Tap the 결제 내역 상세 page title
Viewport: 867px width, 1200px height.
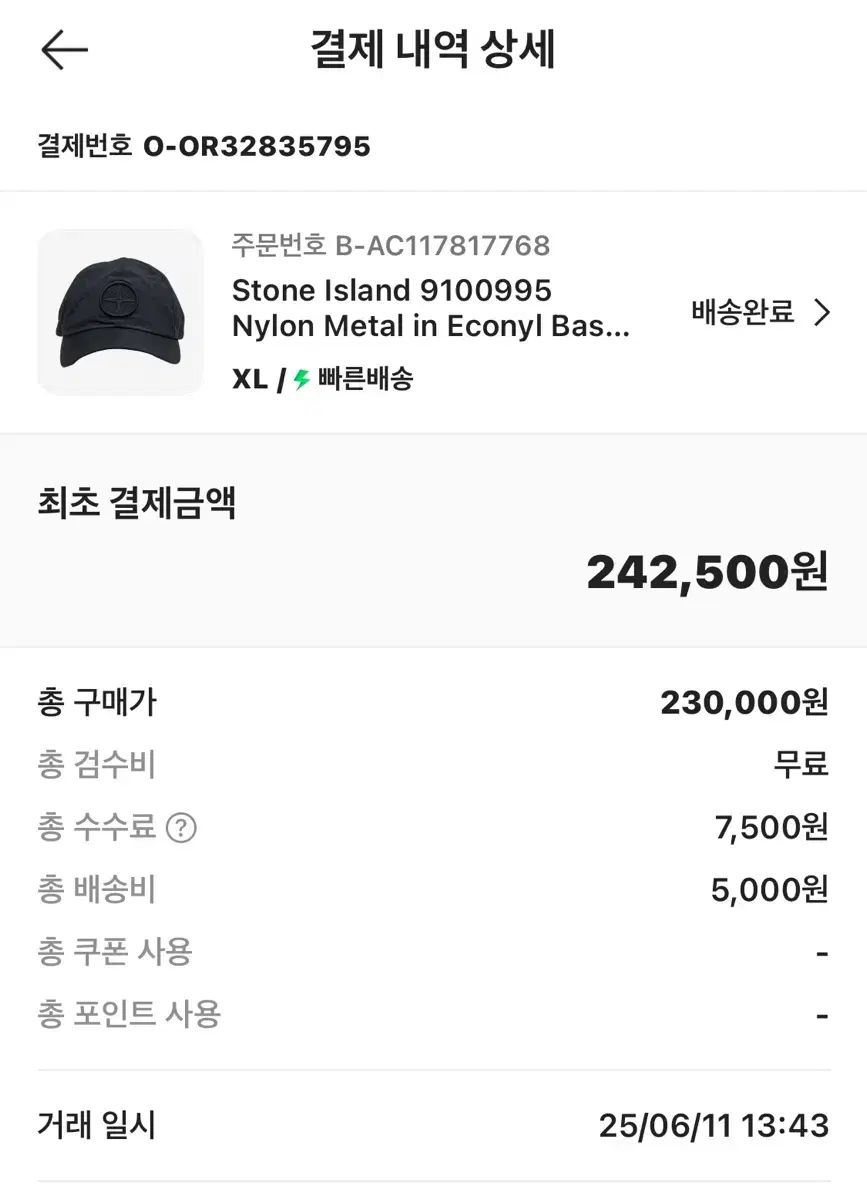[433, 50]
